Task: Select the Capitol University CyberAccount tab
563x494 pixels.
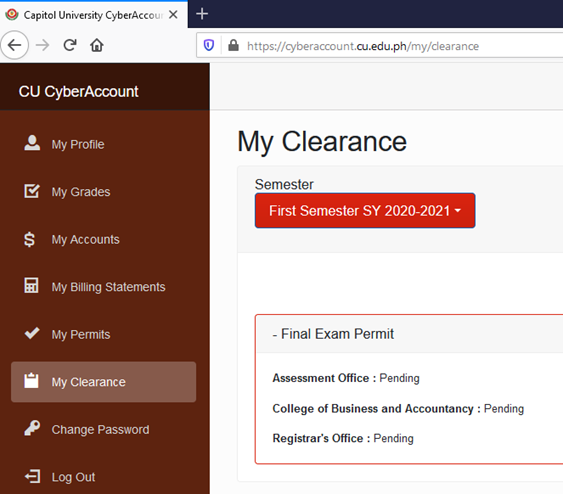Action: pyautogui.click(x=93, y=14)
